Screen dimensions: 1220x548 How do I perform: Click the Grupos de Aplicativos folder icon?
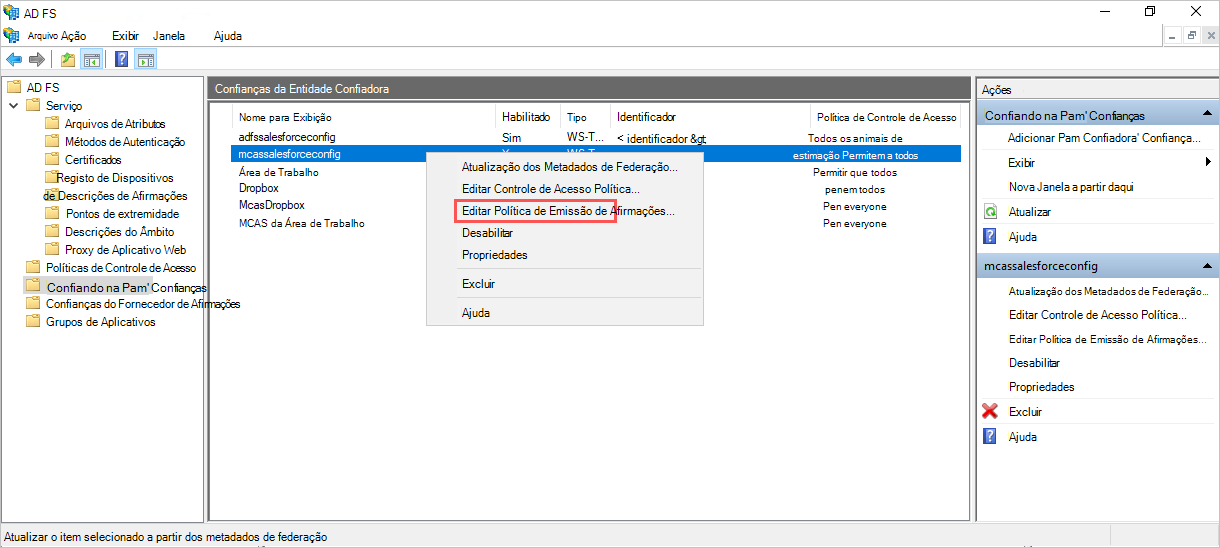click(x=33, y=321)
